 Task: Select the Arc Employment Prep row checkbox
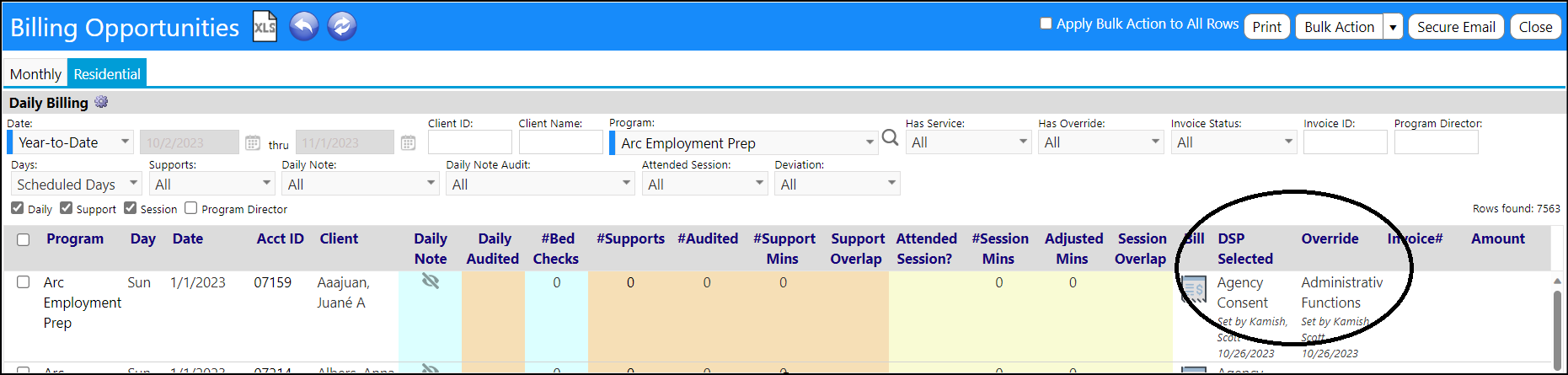[x=24, y=282]
